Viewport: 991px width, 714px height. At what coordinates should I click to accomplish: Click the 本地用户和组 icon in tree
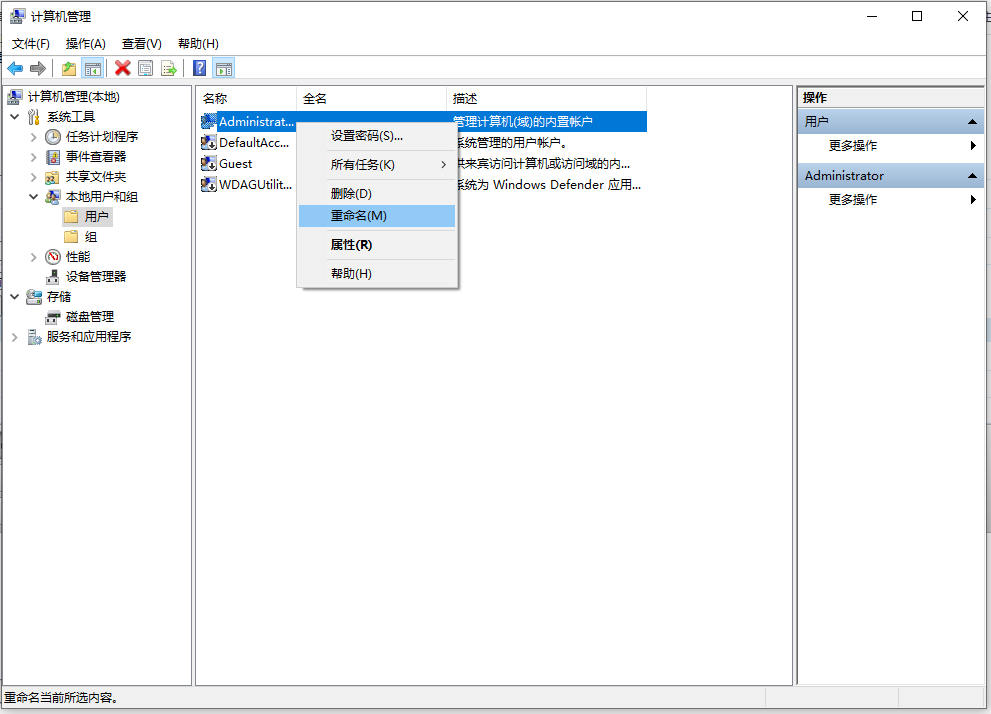53,197
